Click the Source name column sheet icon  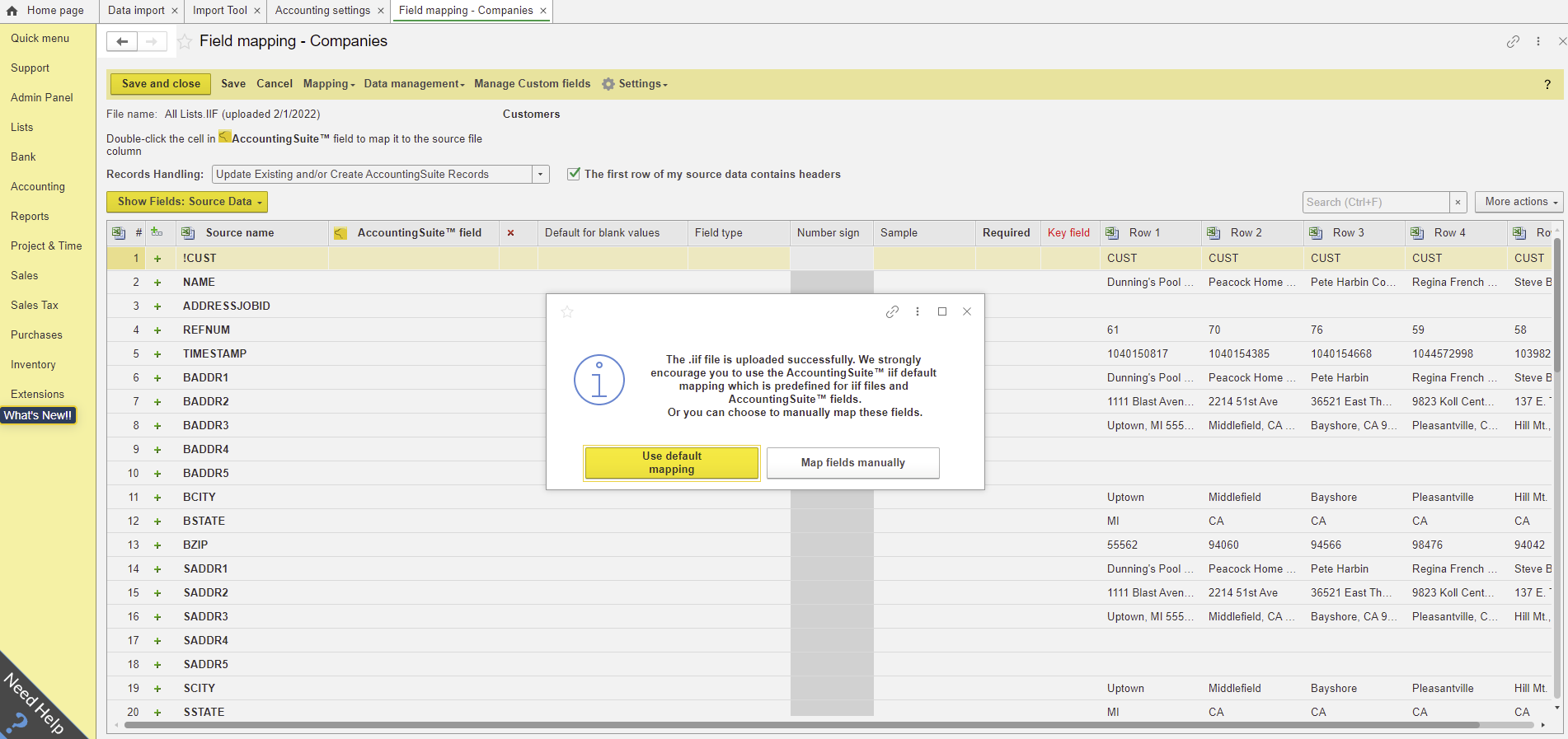tap(188, 233)
